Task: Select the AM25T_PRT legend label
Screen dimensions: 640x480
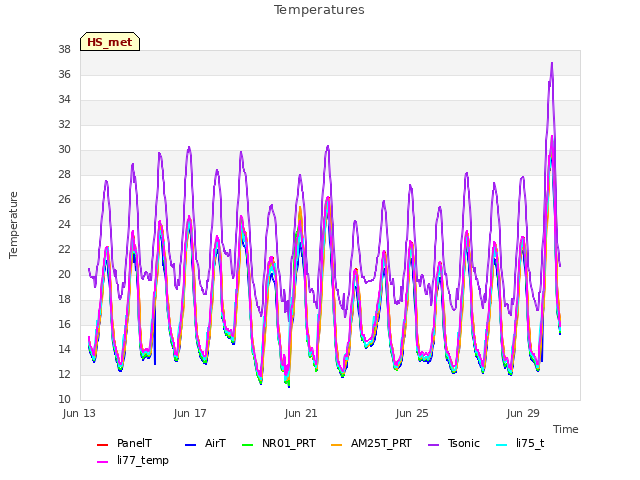Action: (381, 443)
